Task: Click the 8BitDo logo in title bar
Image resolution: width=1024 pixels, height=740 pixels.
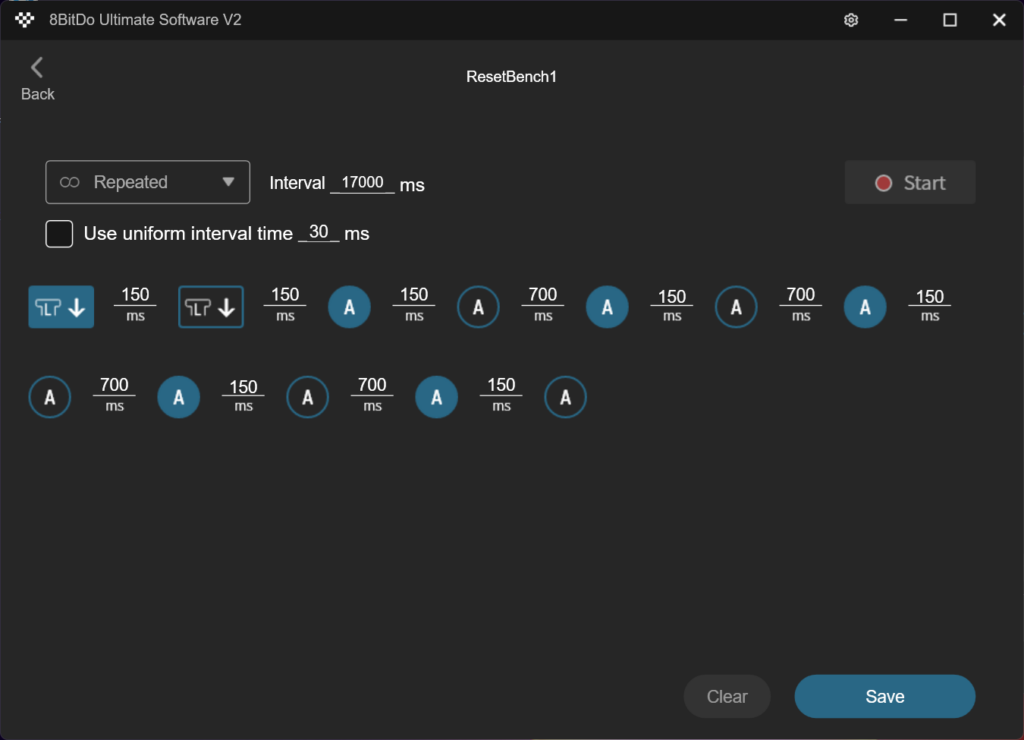Action: (24, 20)
